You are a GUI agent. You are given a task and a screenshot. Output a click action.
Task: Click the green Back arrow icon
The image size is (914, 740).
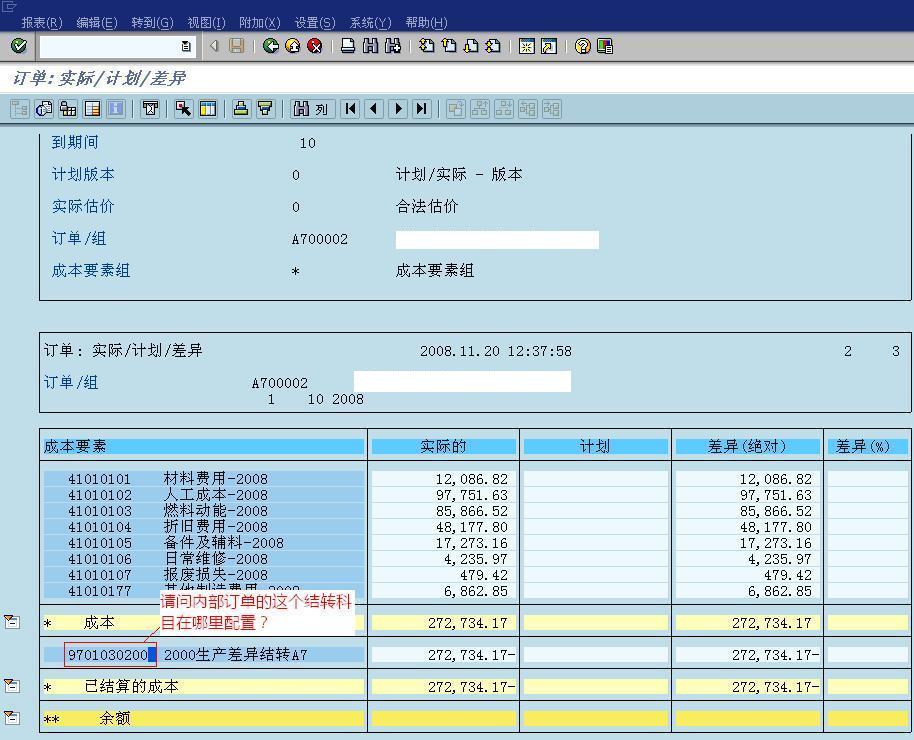(x=270, y=46)
